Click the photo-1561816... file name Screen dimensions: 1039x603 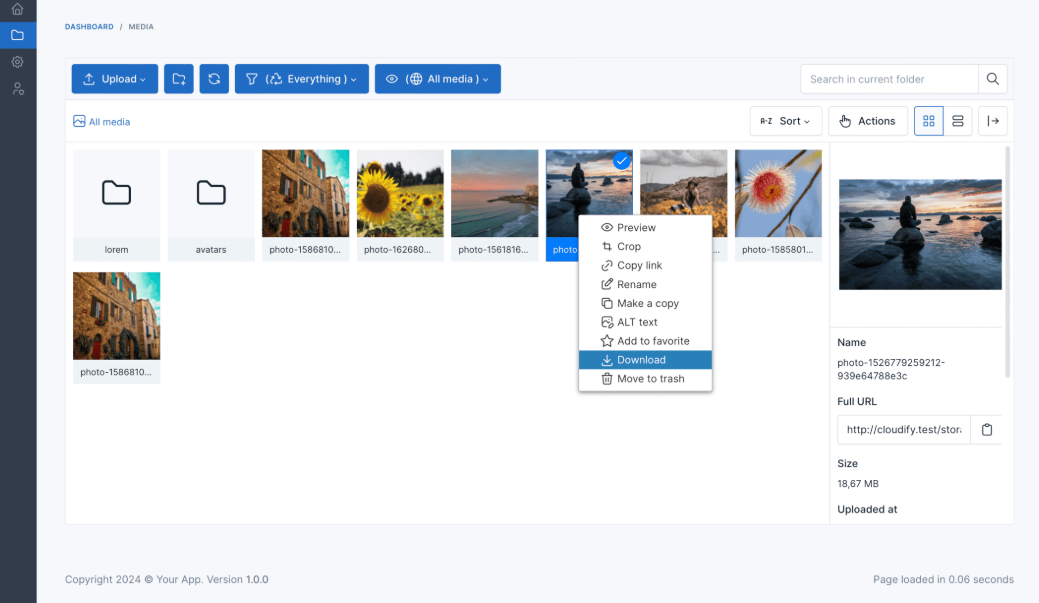click(494, 250)
